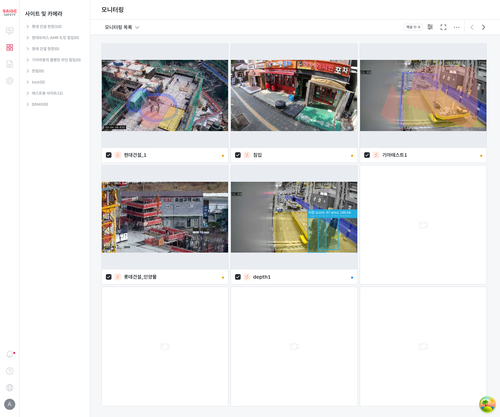Uncheck the 침입 camera checkbox
Image resolution: width=500 pixels, height=417 pixels.
coord(238,155)
